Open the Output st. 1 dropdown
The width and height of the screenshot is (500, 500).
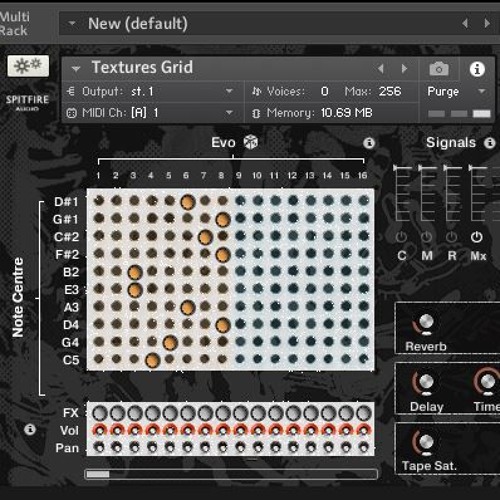(229, 91)
